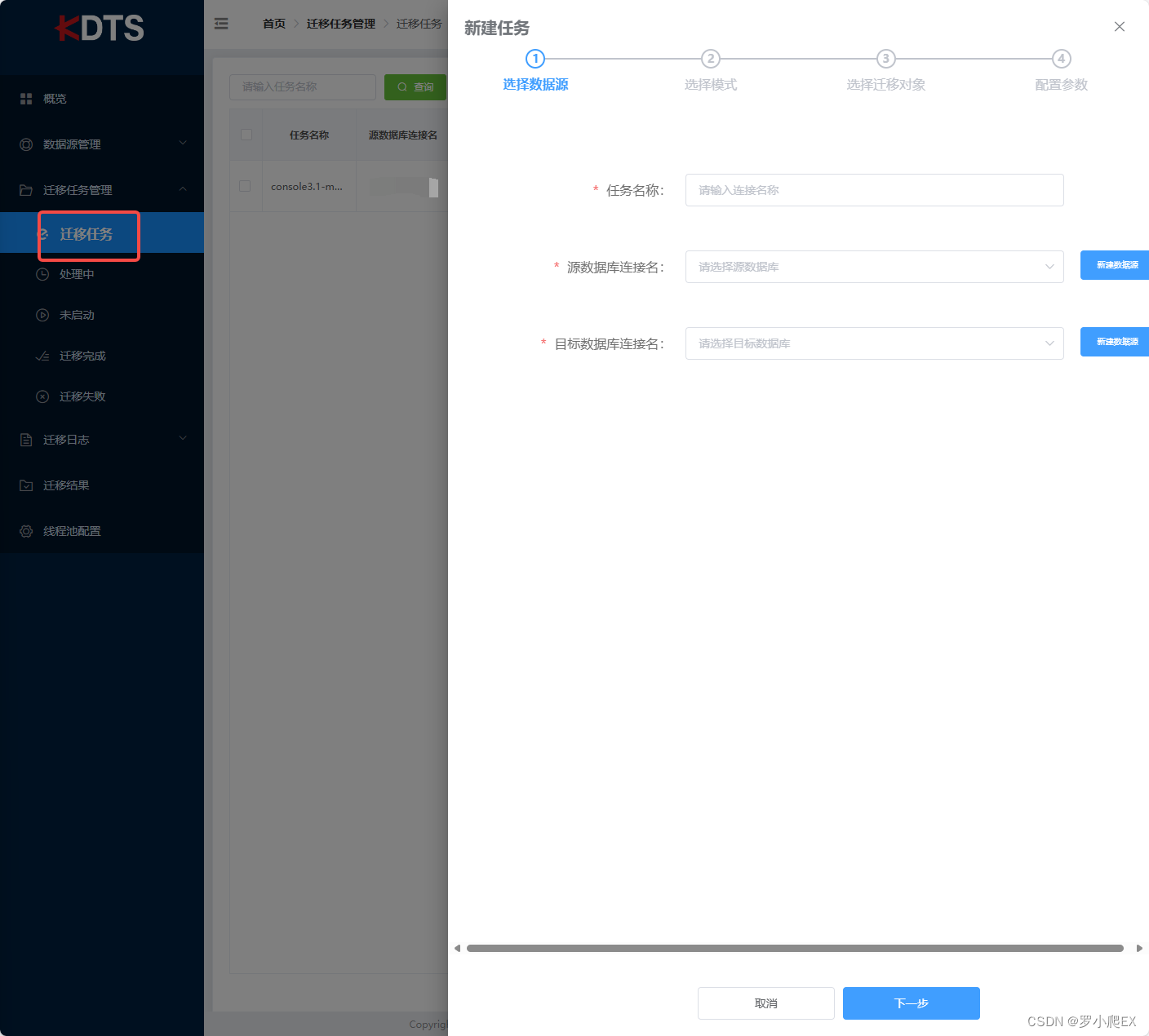Click the 迁移日志 document icon
The image size is (1149, 1036).
(26, 440)
